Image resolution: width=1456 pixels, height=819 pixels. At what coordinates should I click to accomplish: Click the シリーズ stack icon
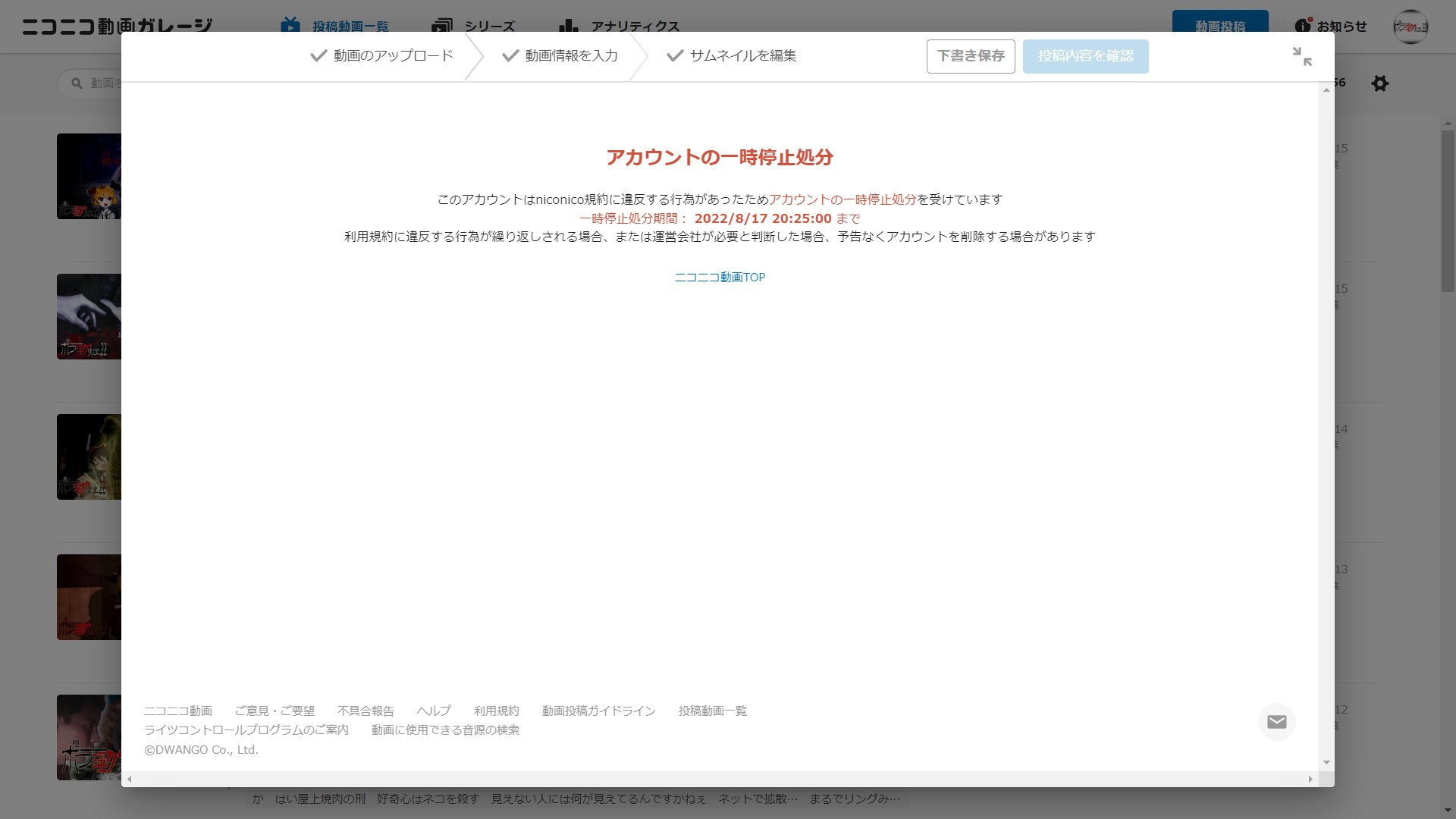(441, 27)
